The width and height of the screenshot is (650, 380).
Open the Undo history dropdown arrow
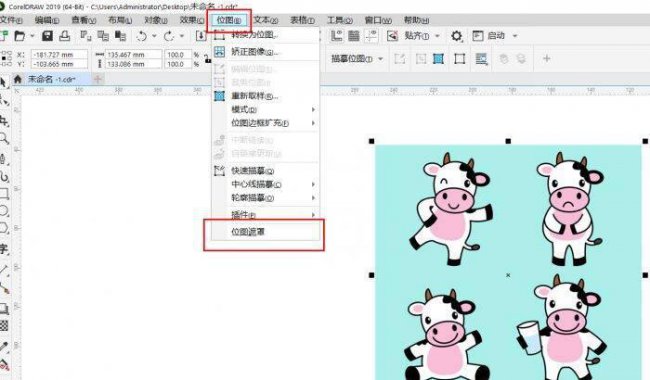[x=154, y=36]
